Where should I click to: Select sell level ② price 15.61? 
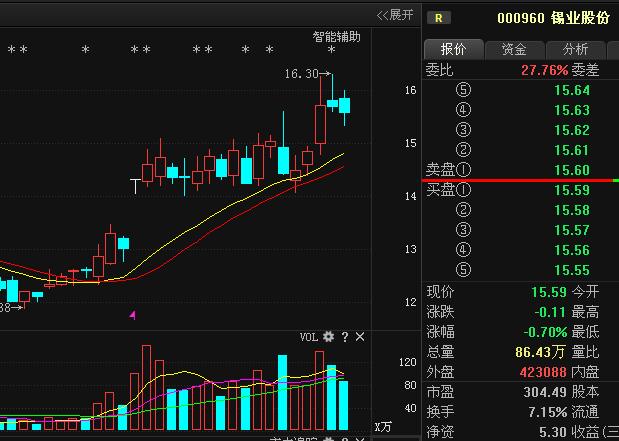[572, 150]
